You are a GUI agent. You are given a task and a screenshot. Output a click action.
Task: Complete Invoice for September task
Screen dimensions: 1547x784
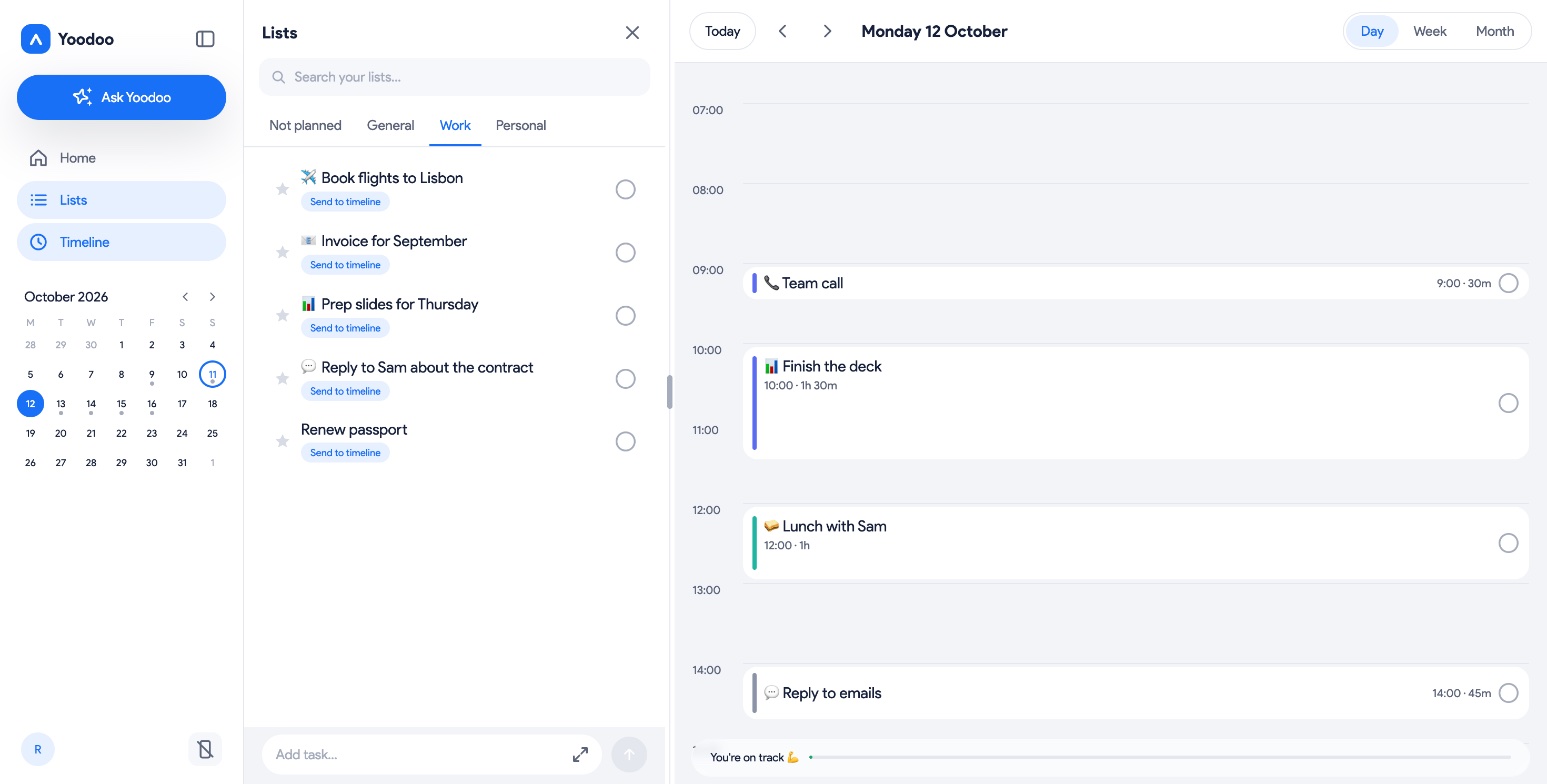point(625,252)
